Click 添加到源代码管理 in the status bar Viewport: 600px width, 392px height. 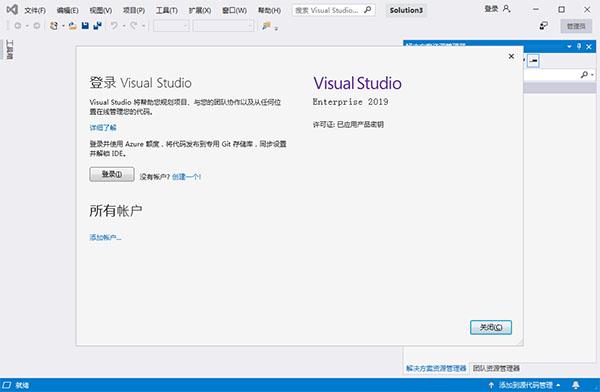click(526, 385)
